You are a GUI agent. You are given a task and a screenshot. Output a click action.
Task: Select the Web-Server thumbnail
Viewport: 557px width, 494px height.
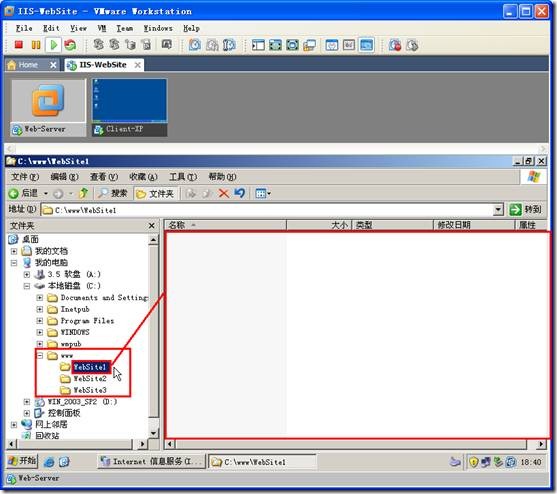point(48,108)
